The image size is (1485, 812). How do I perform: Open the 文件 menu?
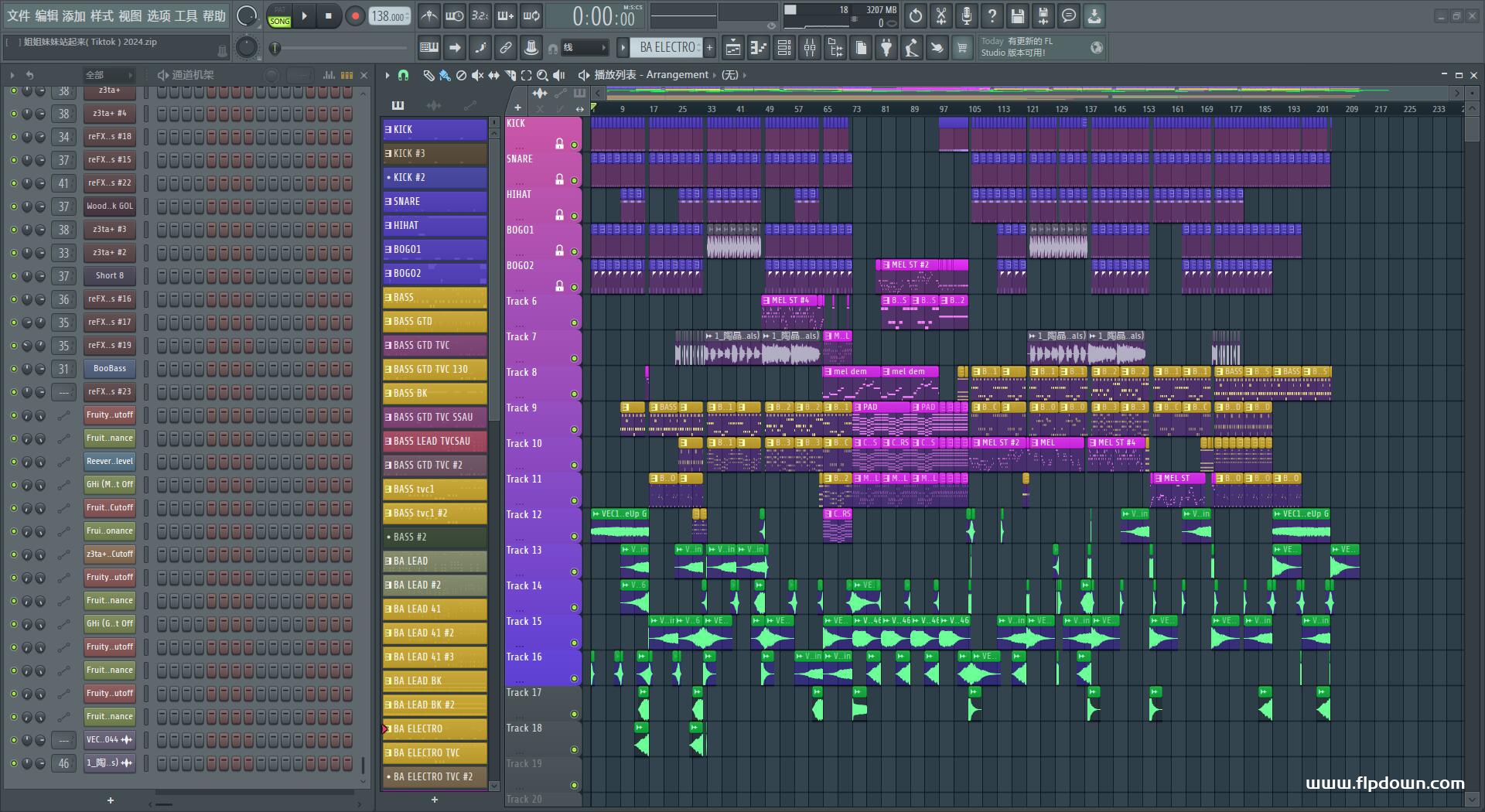pos(18,15)
